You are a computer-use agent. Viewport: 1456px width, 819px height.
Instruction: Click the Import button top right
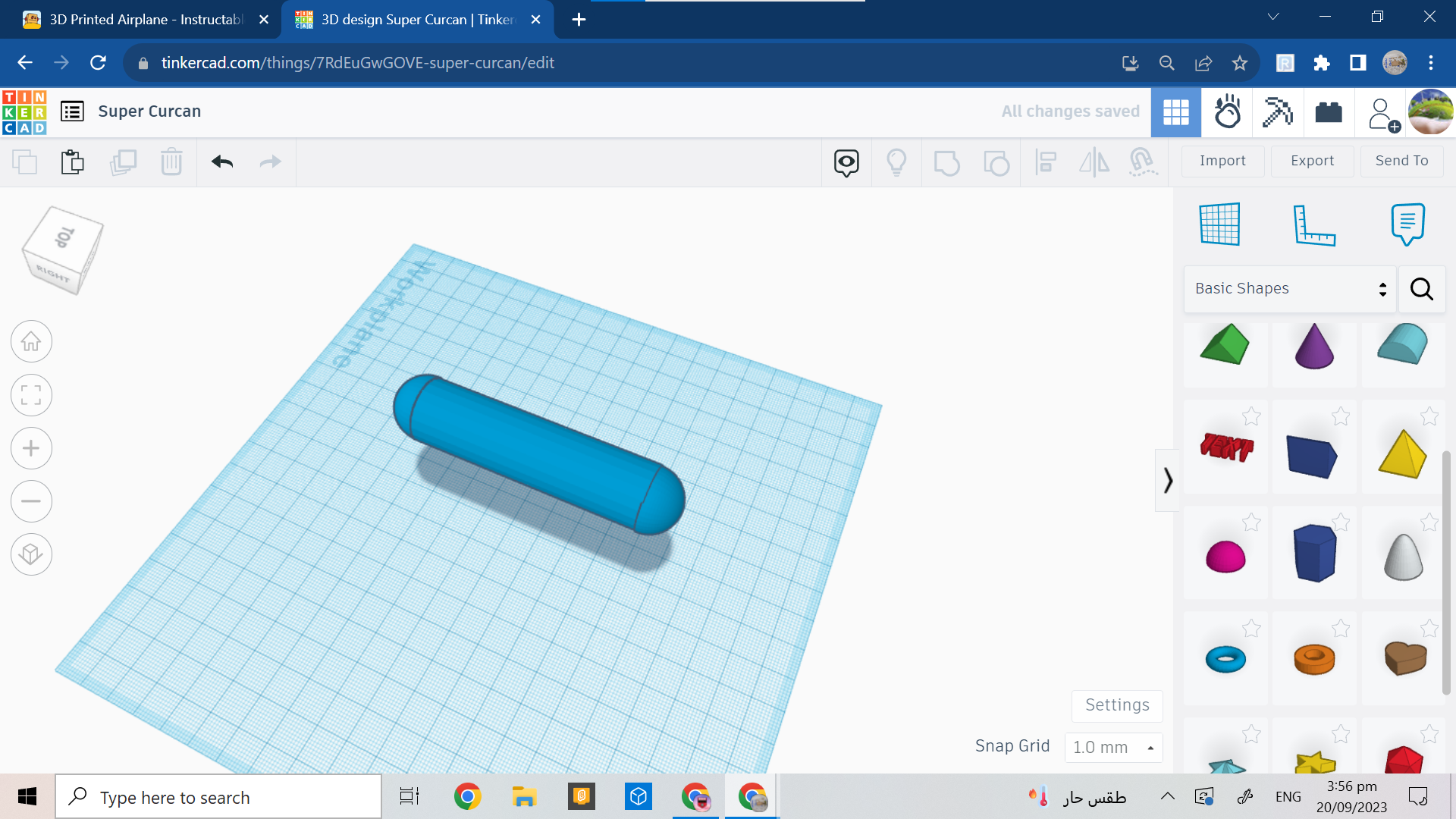(x=1223, y=160)
